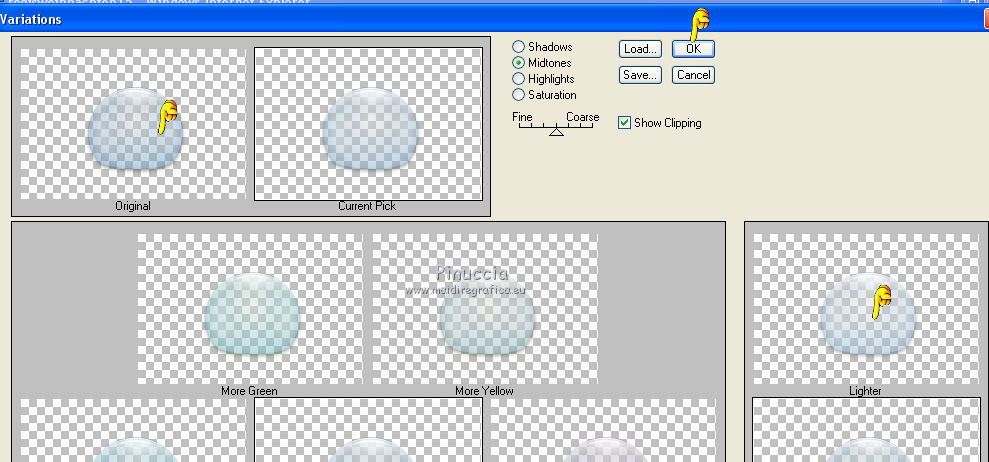This screenshot has width=989, height=462.
Task: Click the More Green thumbnail
Action: click(250, 309)
